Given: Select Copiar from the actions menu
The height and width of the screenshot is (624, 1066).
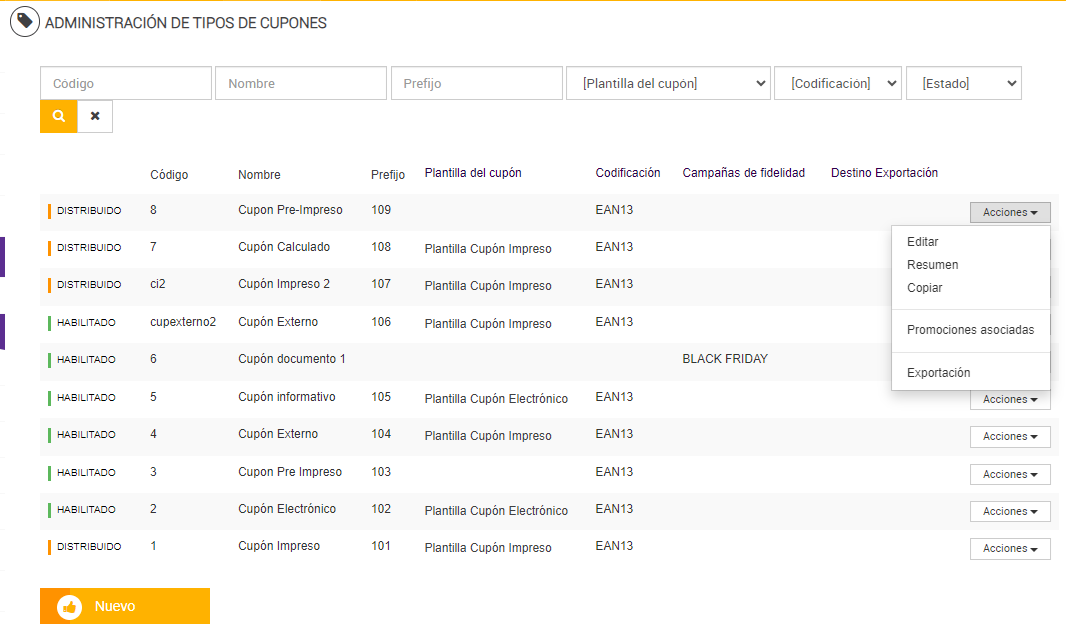Looking at the screenshot, I should click(925, 288).
